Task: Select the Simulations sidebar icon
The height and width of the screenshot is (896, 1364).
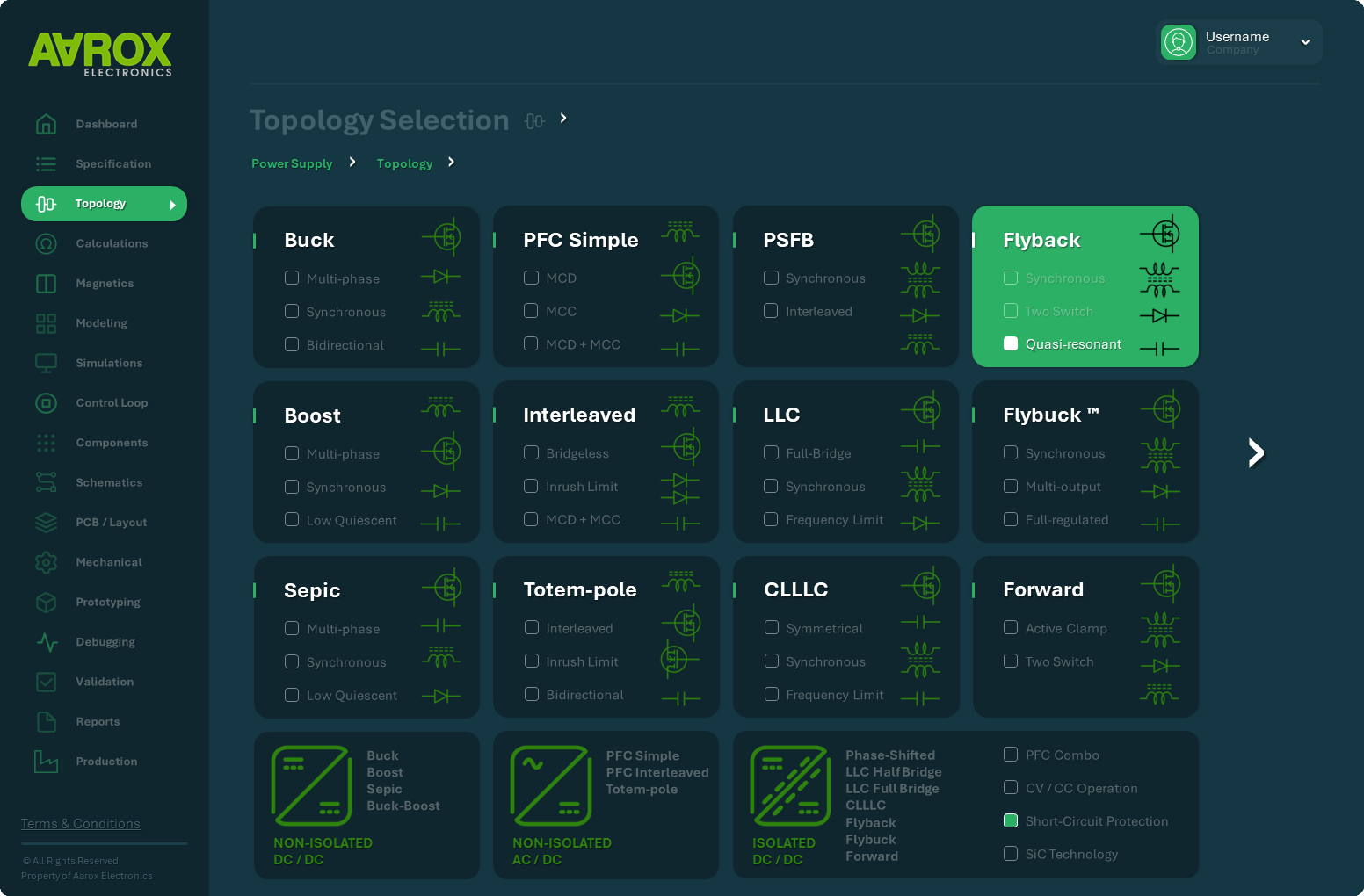Action: pyautogui.click(x=46, y=363)
